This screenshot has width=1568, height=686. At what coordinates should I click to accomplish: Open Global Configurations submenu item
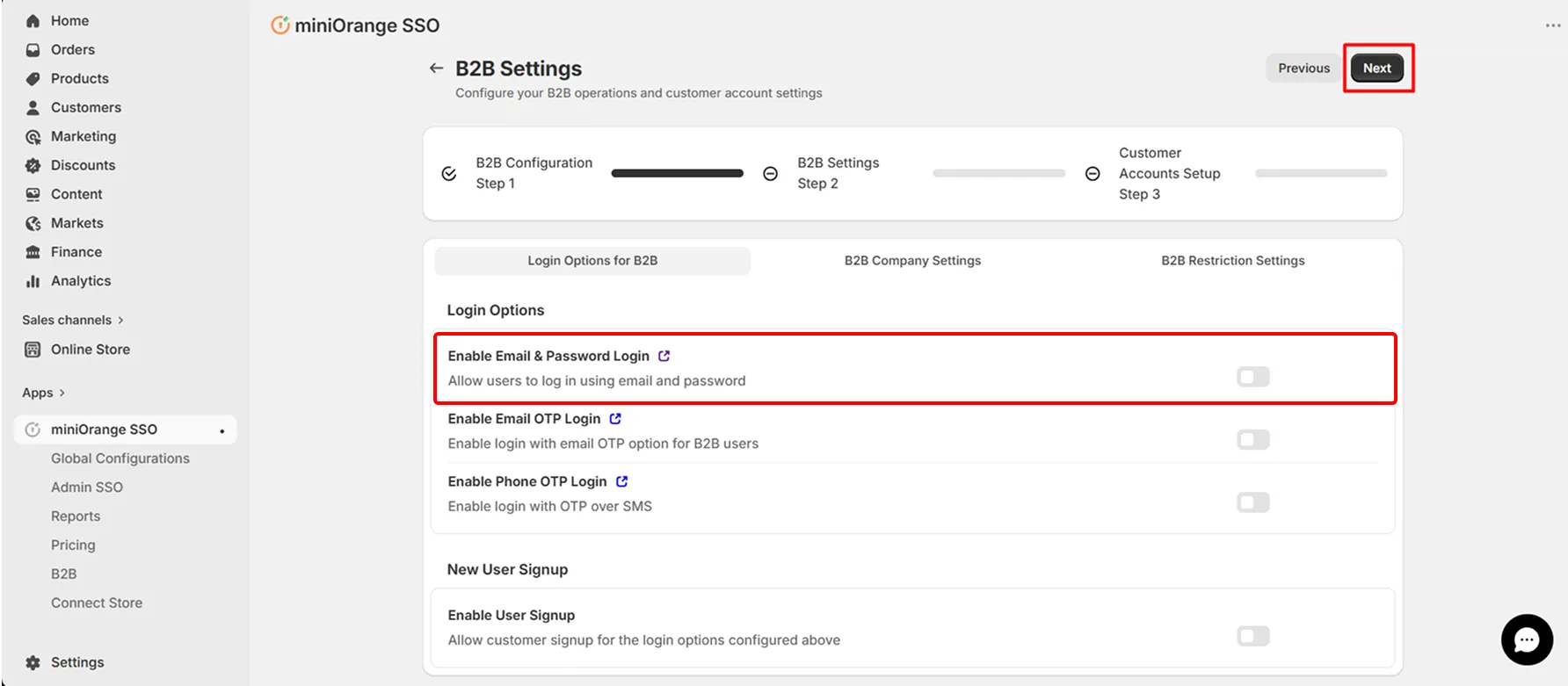pyautogui.click(x=120, y=459)
